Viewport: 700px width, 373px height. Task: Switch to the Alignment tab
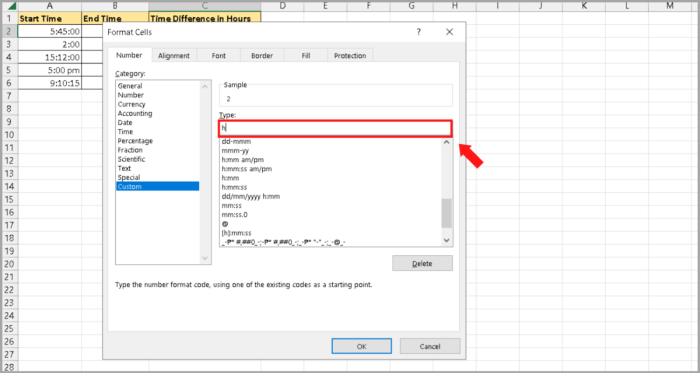174,56
